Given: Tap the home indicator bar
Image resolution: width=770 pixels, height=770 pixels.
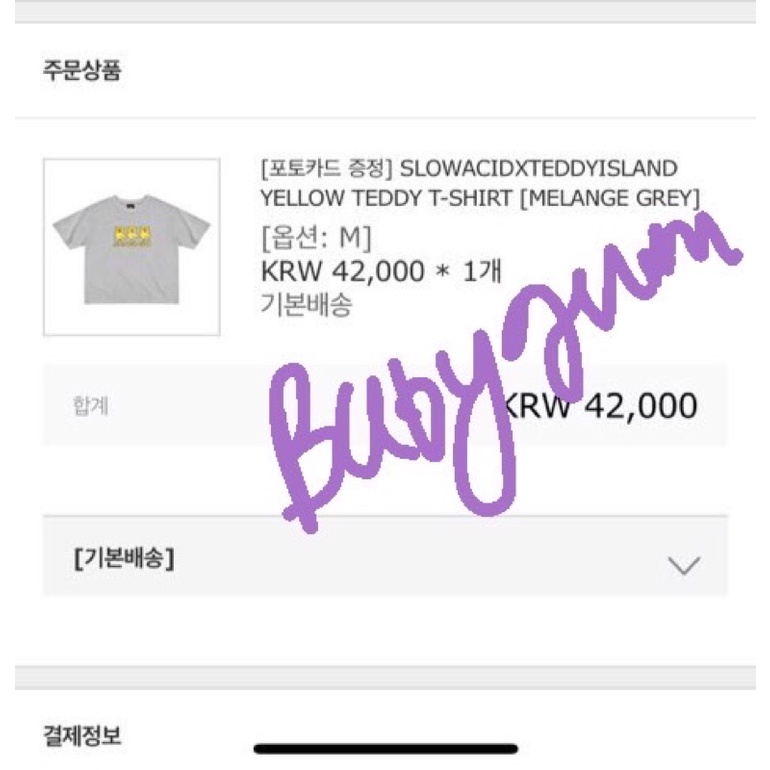Looking at the screenshot, I should tap(386, 748).
